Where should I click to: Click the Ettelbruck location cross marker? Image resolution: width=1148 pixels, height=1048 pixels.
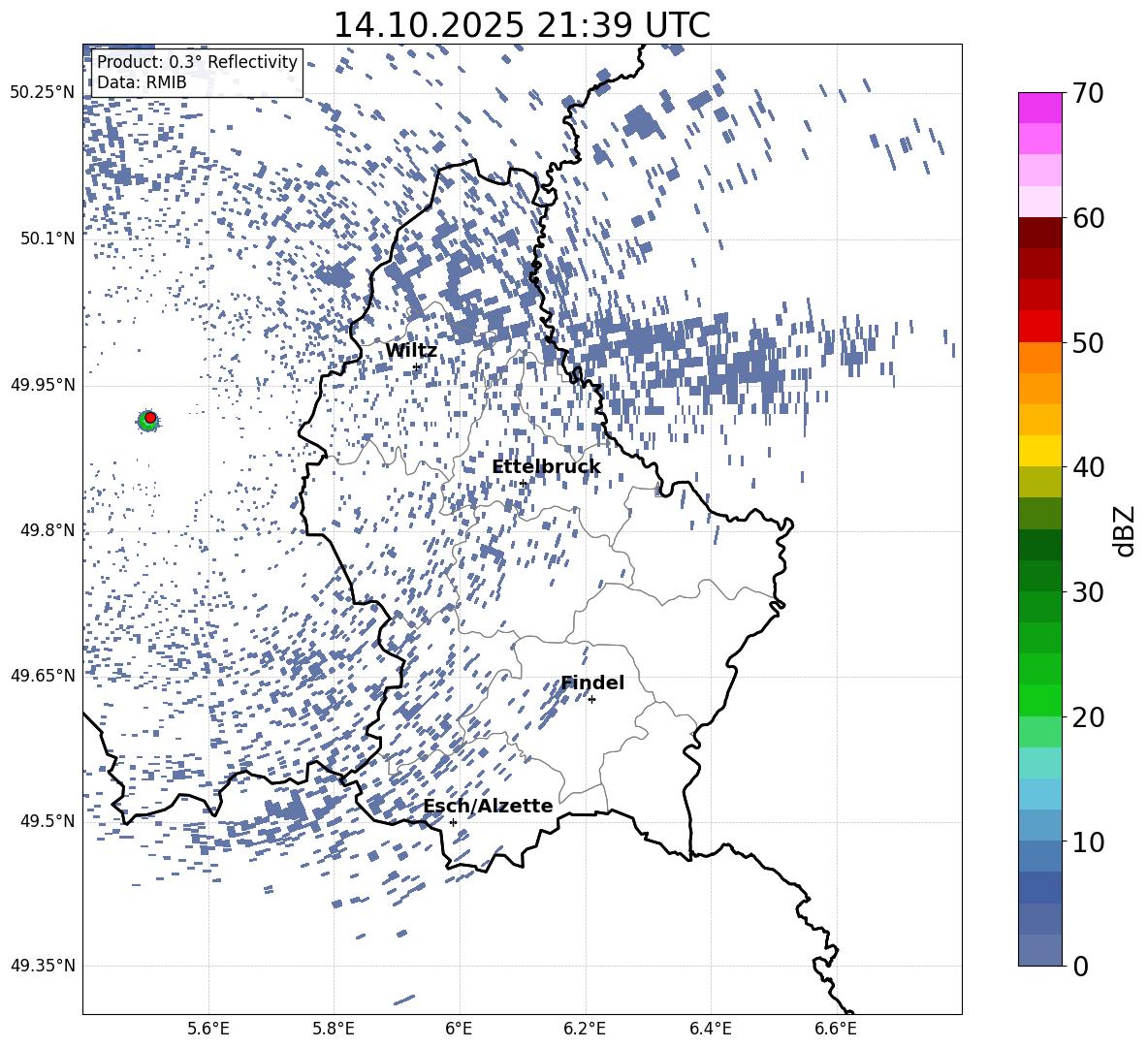point(523,484)
